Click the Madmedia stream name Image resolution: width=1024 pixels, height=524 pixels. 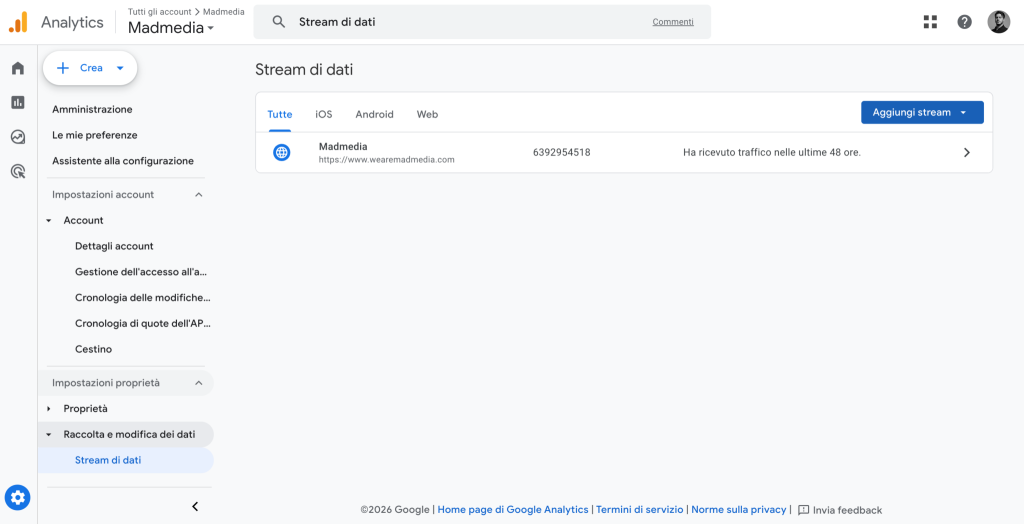(343, 147)
